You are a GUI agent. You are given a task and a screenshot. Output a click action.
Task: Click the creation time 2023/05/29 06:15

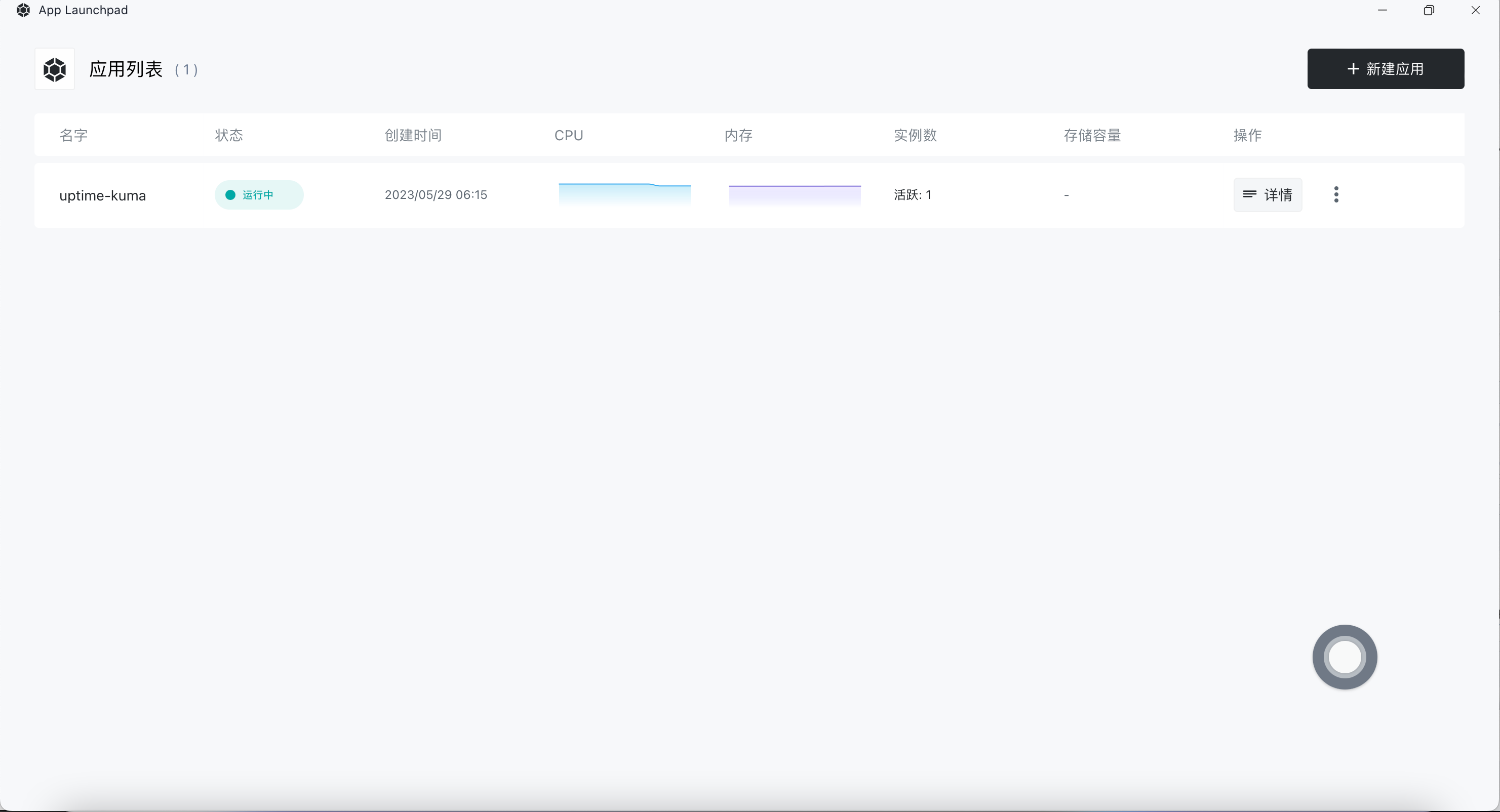tap(436, 194)
